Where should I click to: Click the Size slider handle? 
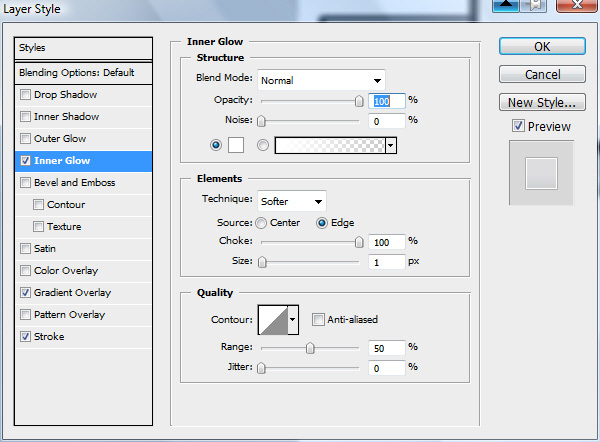click(262, 262)
